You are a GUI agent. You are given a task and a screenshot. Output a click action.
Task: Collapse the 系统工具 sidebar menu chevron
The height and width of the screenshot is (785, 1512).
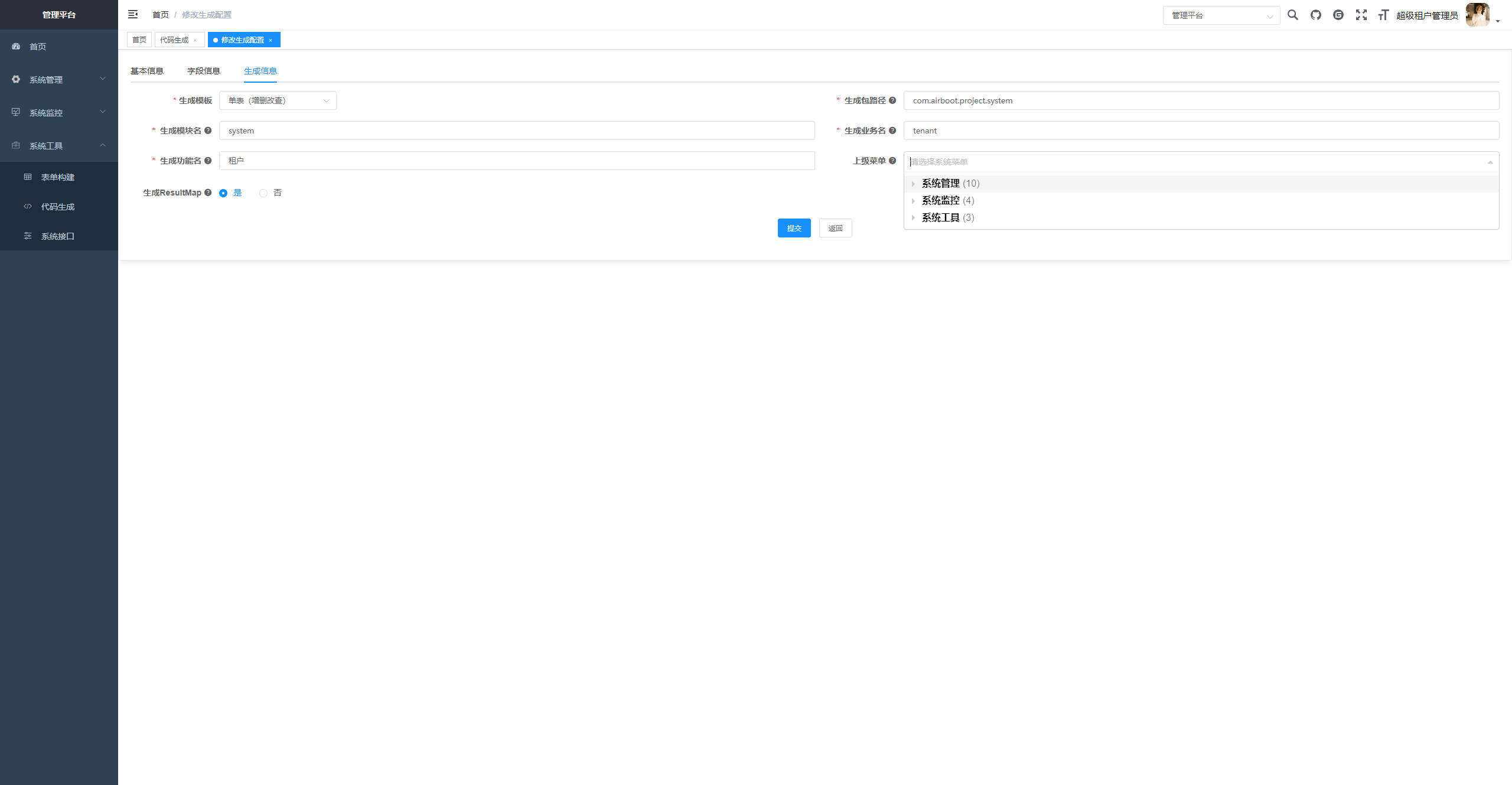tap(103, 145)
